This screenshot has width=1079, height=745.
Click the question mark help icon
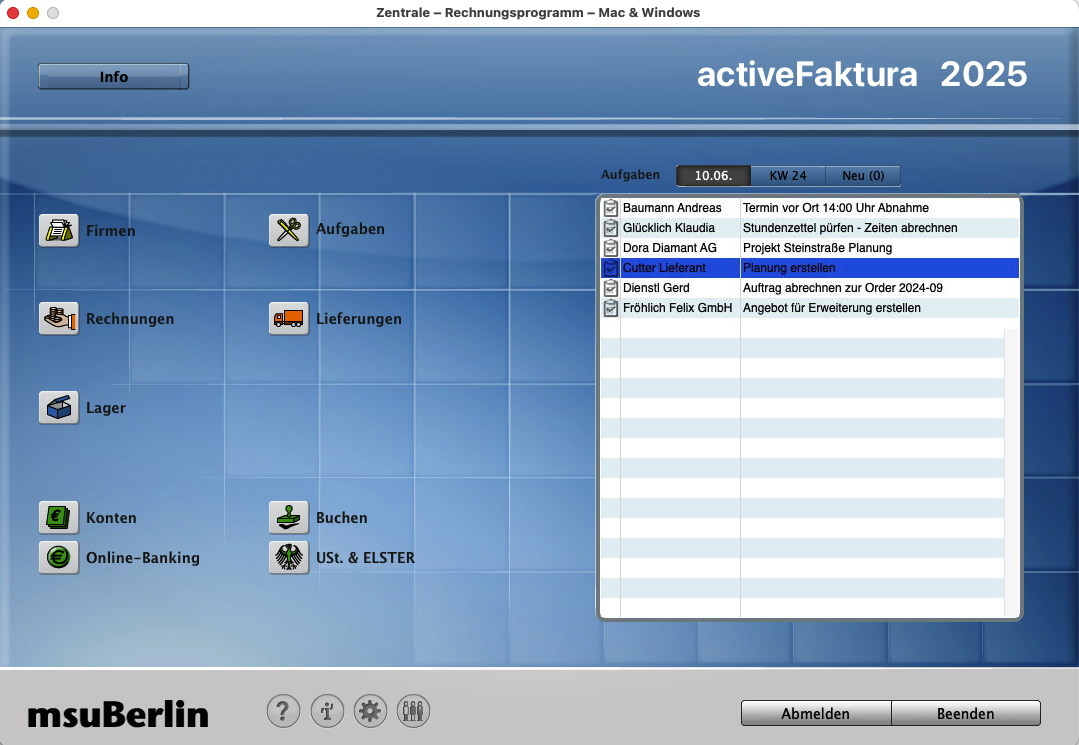tap(283, 712)
